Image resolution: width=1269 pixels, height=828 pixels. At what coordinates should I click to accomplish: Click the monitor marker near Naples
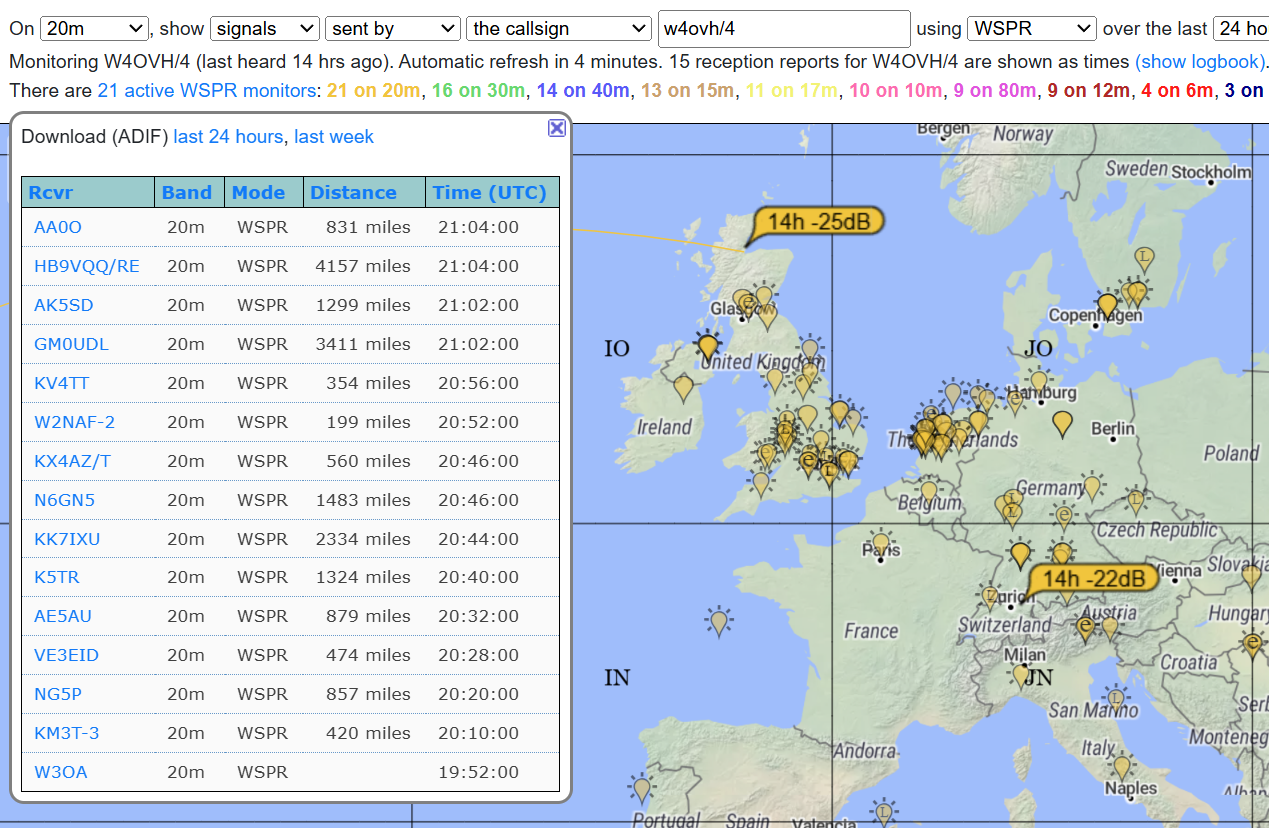[1122, 767]
